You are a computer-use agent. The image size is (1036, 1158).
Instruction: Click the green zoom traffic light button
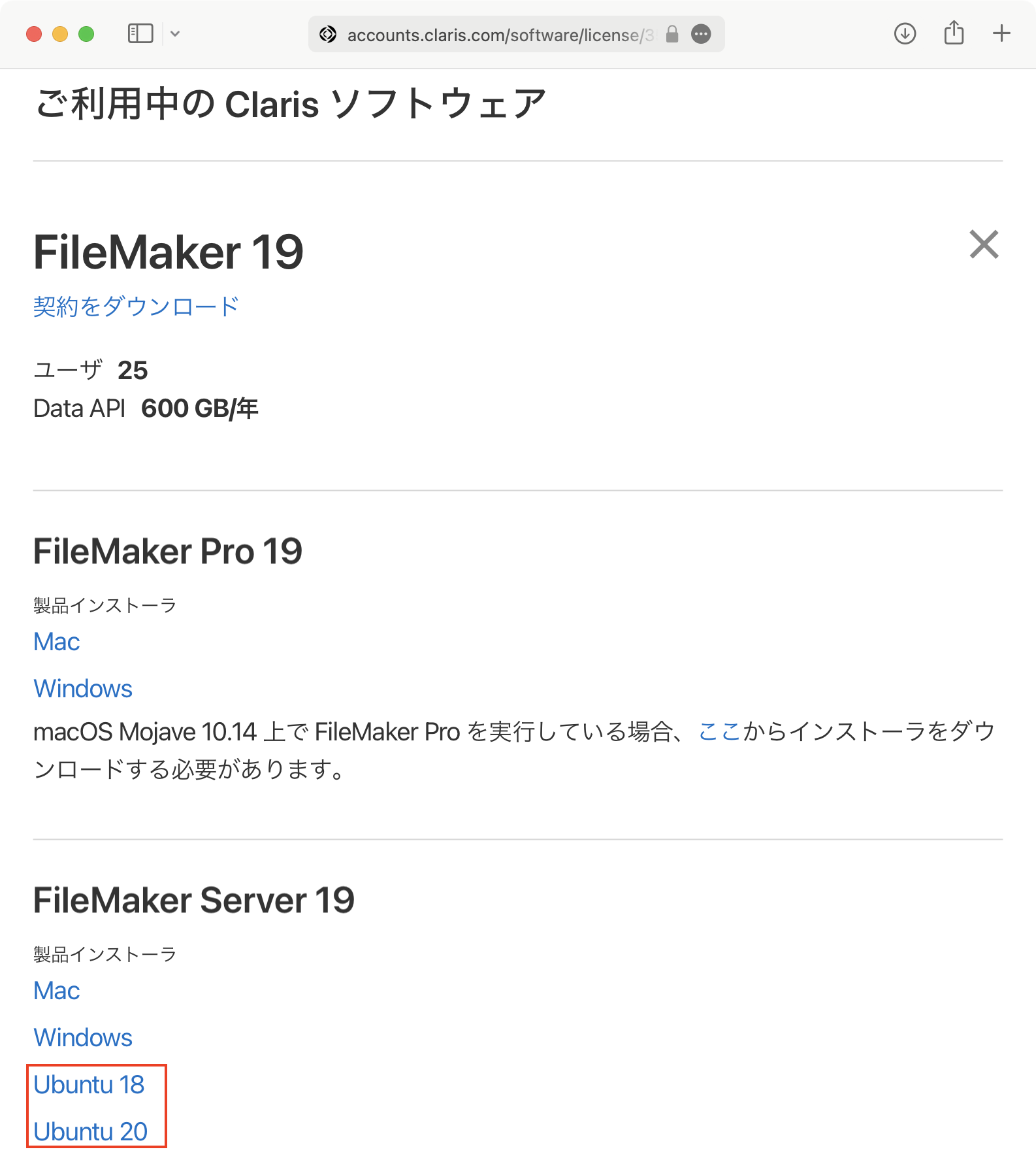[x=85, y=33]
